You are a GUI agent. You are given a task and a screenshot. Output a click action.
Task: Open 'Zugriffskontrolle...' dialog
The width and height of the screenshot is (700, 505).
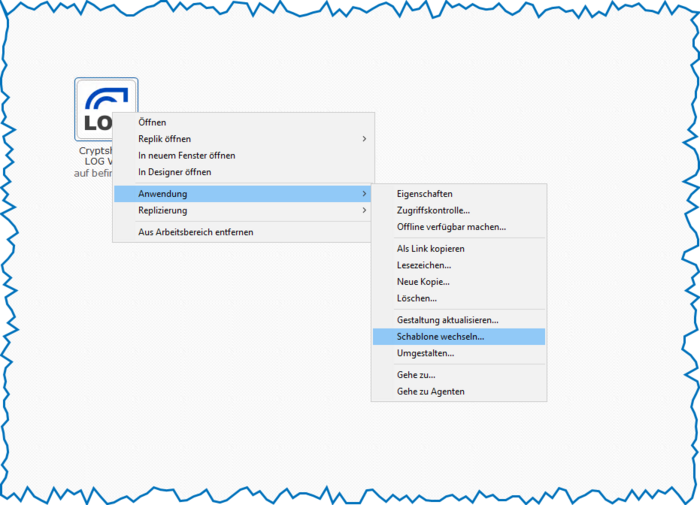[433, 210]
